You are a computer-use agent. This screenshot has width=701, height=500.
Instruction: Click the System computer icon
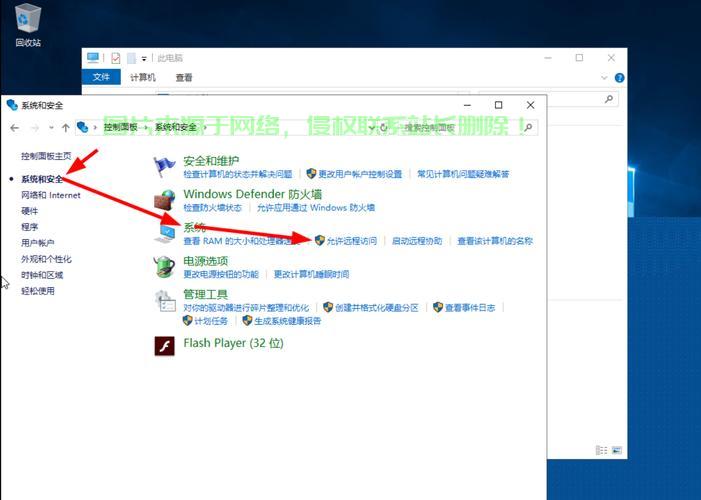click(x=164, y=234)
